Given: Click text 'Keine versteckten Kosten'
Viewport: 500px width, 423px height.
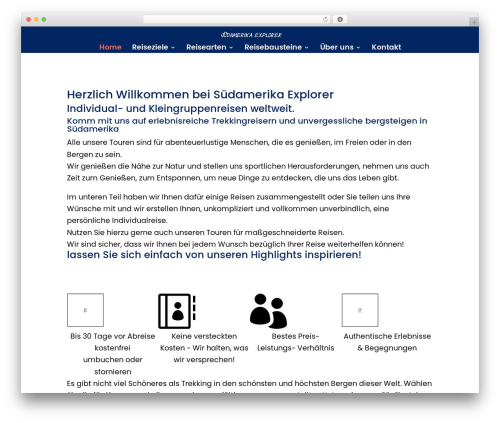Looking at the screenshot, I should click(204, 342).
